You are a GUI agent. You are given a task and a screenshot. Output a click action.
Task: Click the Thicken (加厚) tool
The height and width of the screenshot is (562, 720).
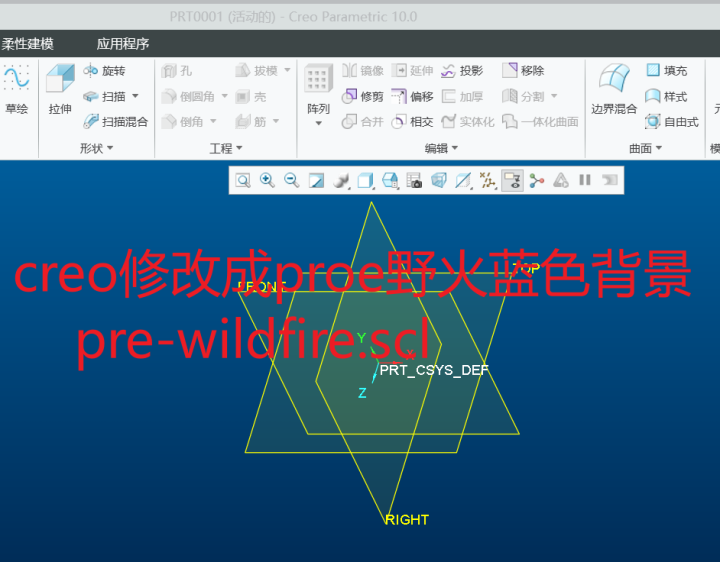tap(462, 96)
